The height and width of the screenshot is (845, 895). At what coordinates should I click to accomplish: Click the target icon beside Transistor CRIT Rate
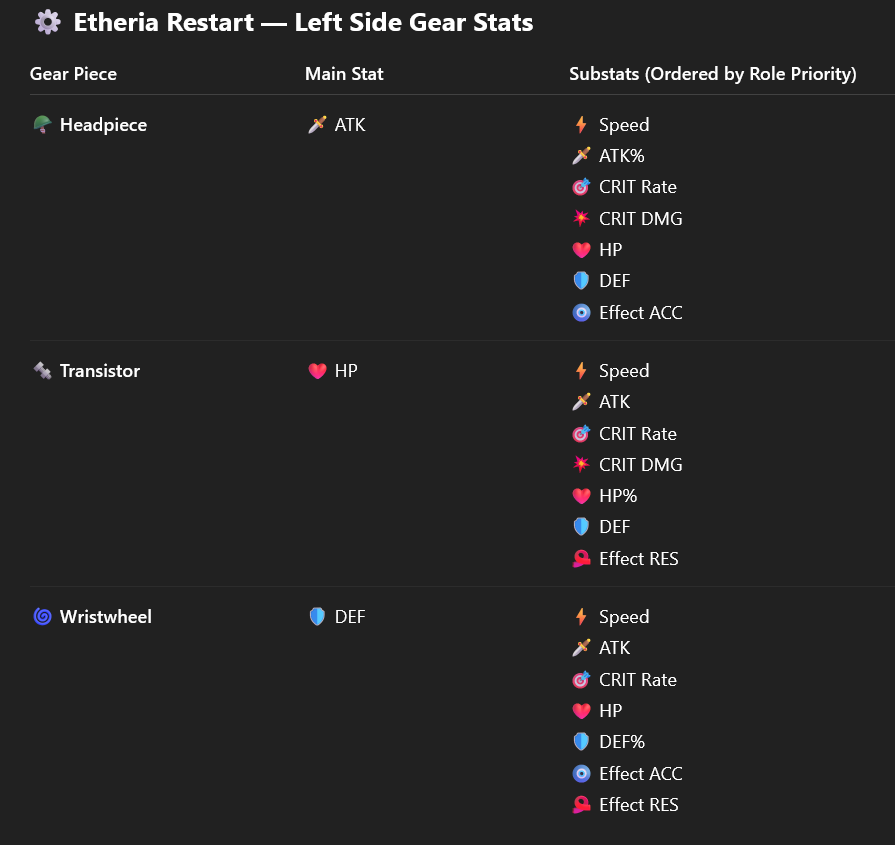581,434
